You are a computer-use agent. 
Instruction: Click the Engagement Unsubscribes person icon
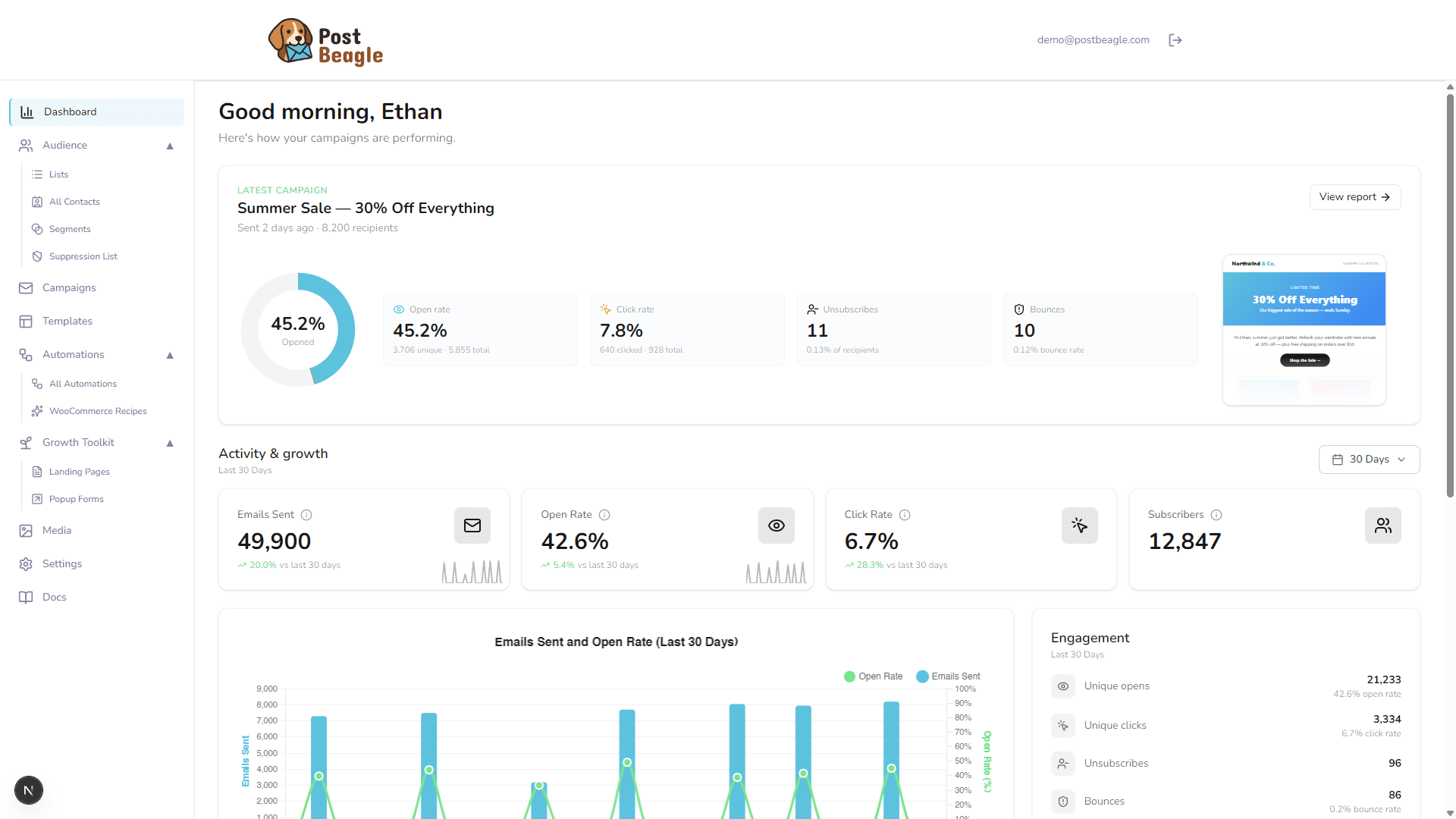tap(1063, 764)
